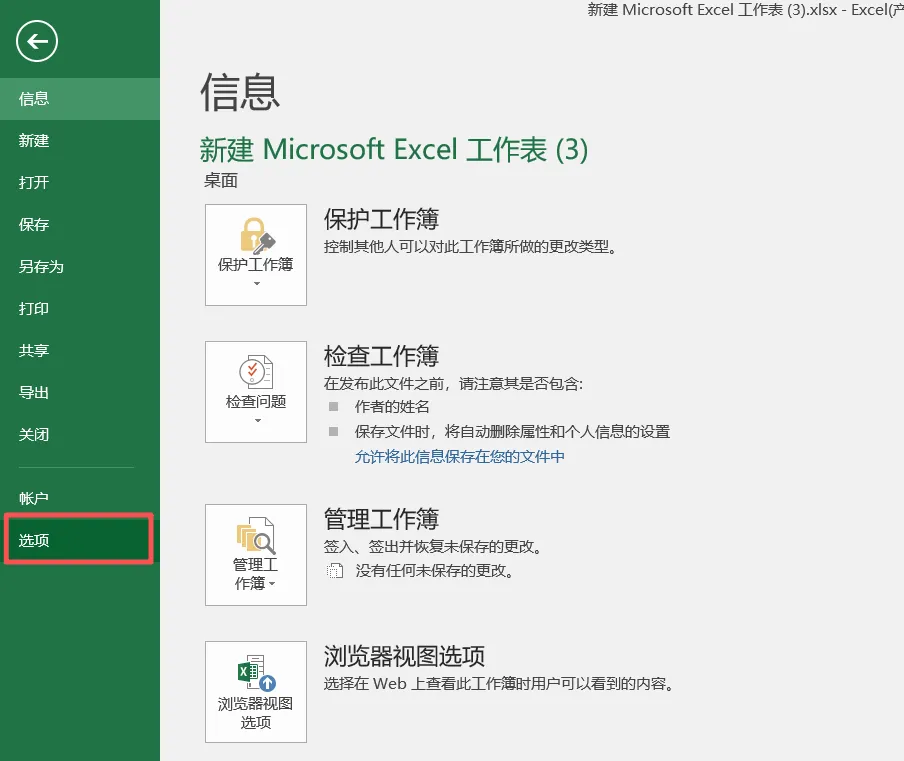
Task: Choose 导出 in the left panel
Action: pos(80,393)
